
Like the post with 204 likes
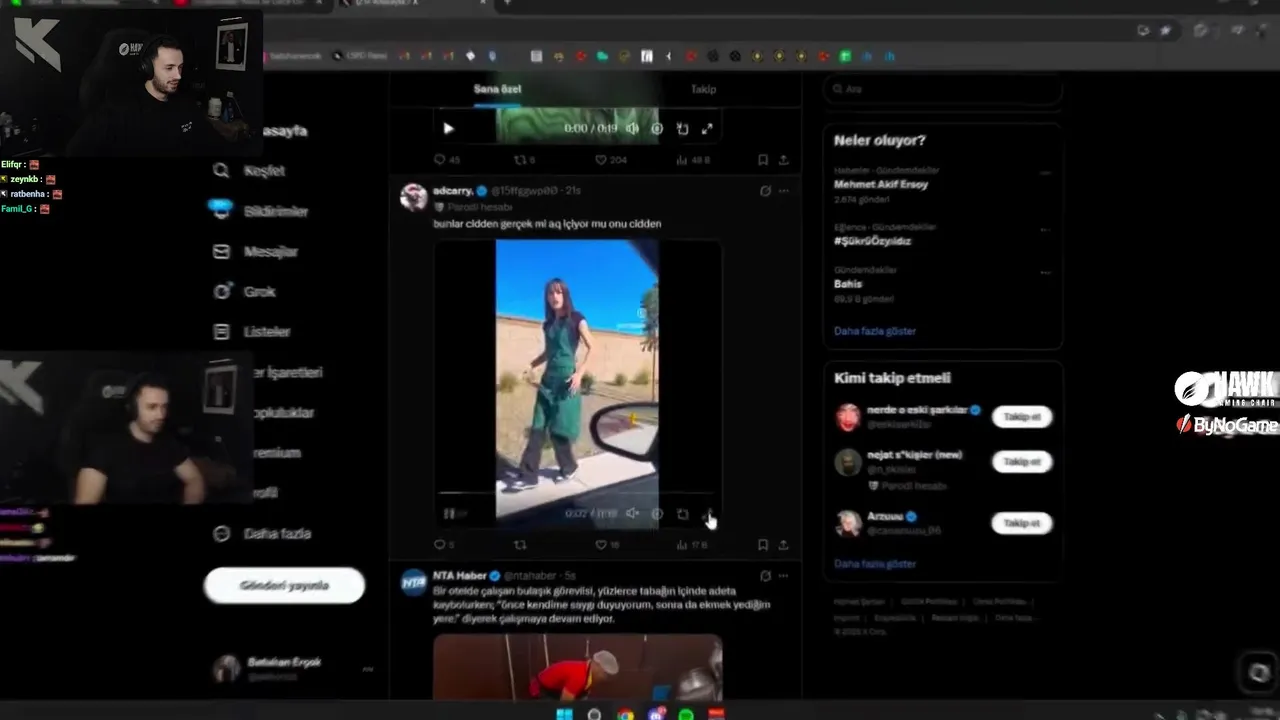coord(610,160)
